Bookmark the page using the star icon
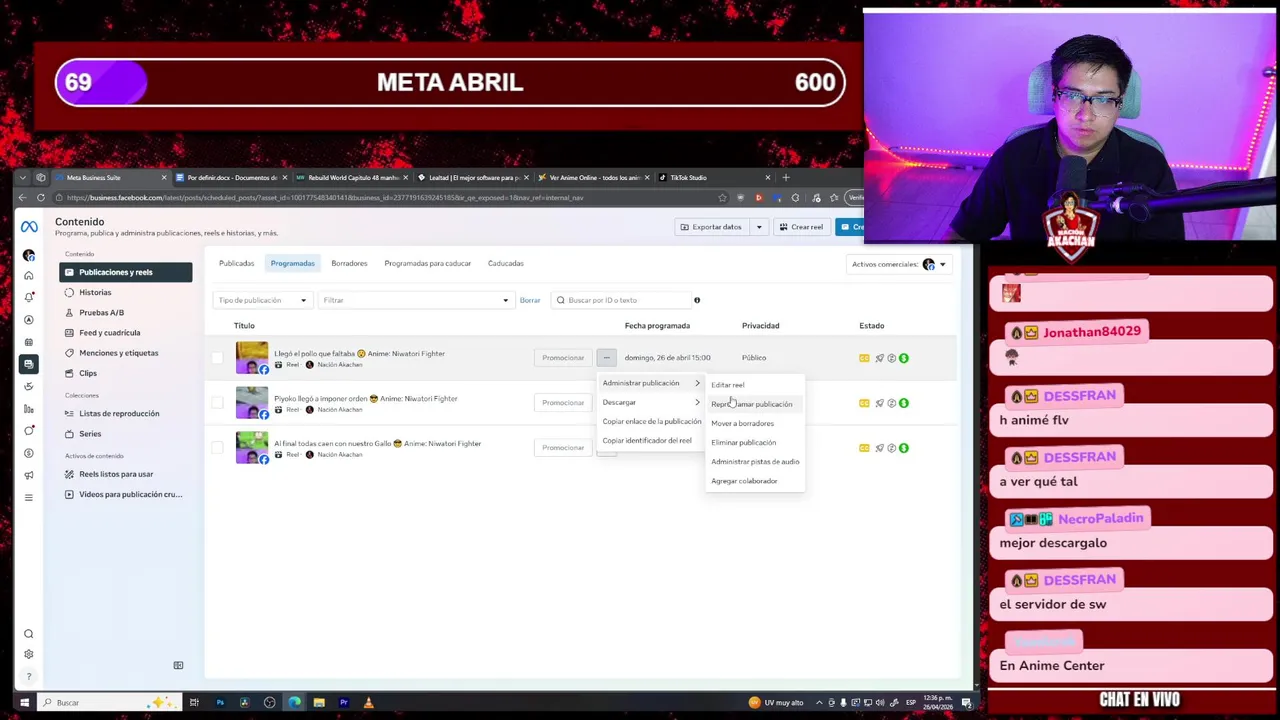Viewport: 1280px width, 720px height. pyautogui.click(x=722, y=198)
